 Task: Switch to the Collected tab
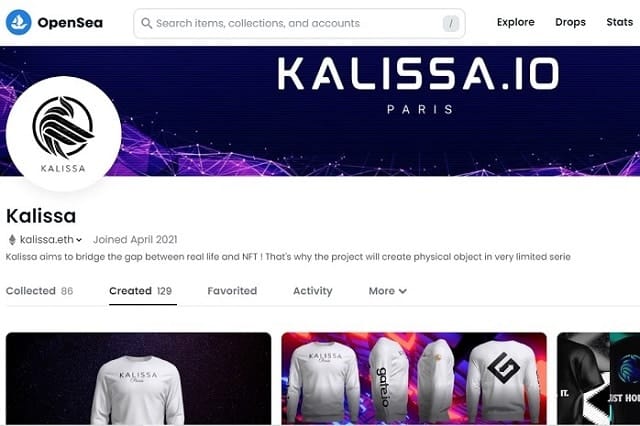tap(39, 291)
